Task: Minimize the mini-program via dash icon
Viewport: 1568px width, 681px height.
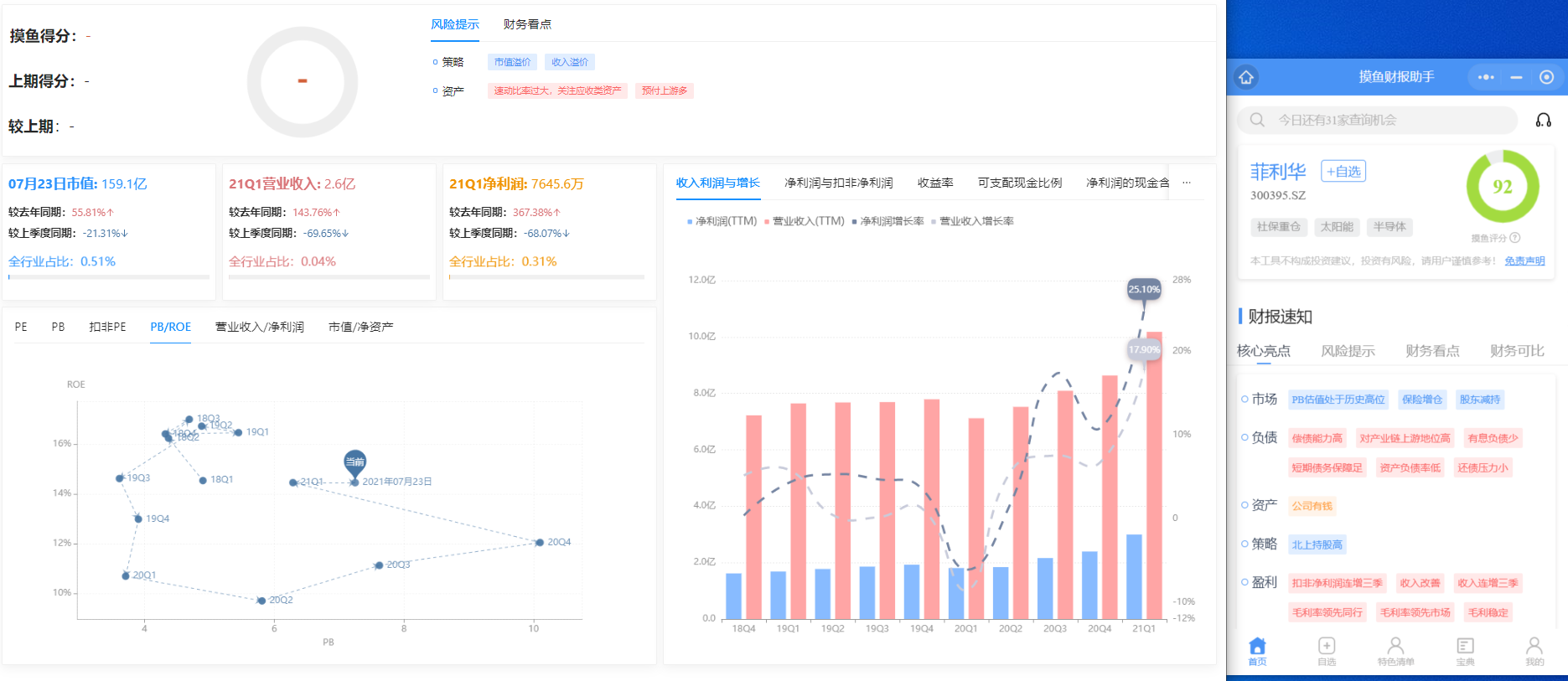Action: tap(1516, 77)
